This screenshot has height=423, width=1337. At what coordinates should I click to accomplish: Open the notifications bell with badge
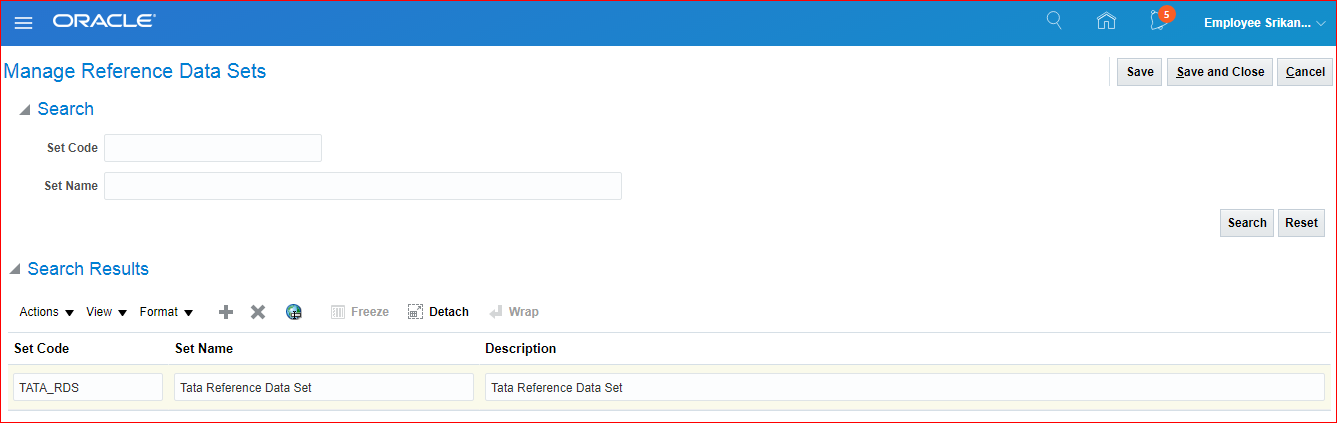point(1159,21)
